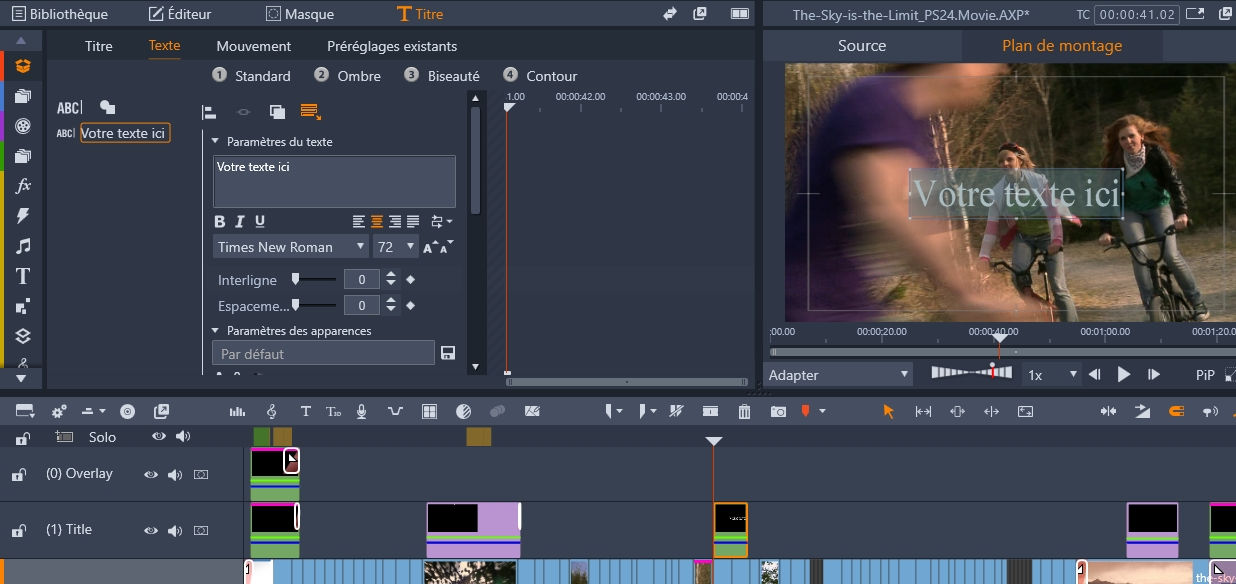Hide the Overlay track with eye icon

(151, 475)
